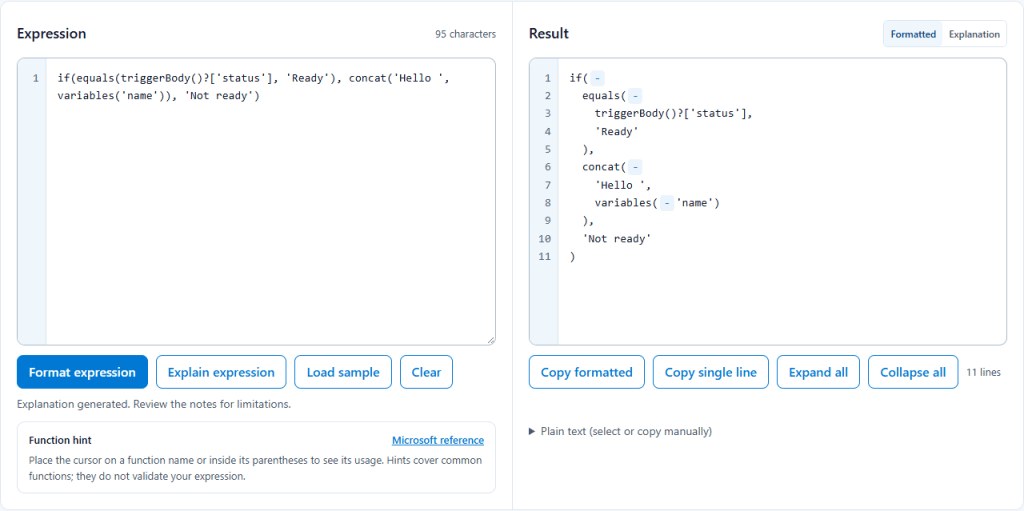Click line number 5 in result gutter
This screenshot has height=511, width=1024.
coord(547,150)
